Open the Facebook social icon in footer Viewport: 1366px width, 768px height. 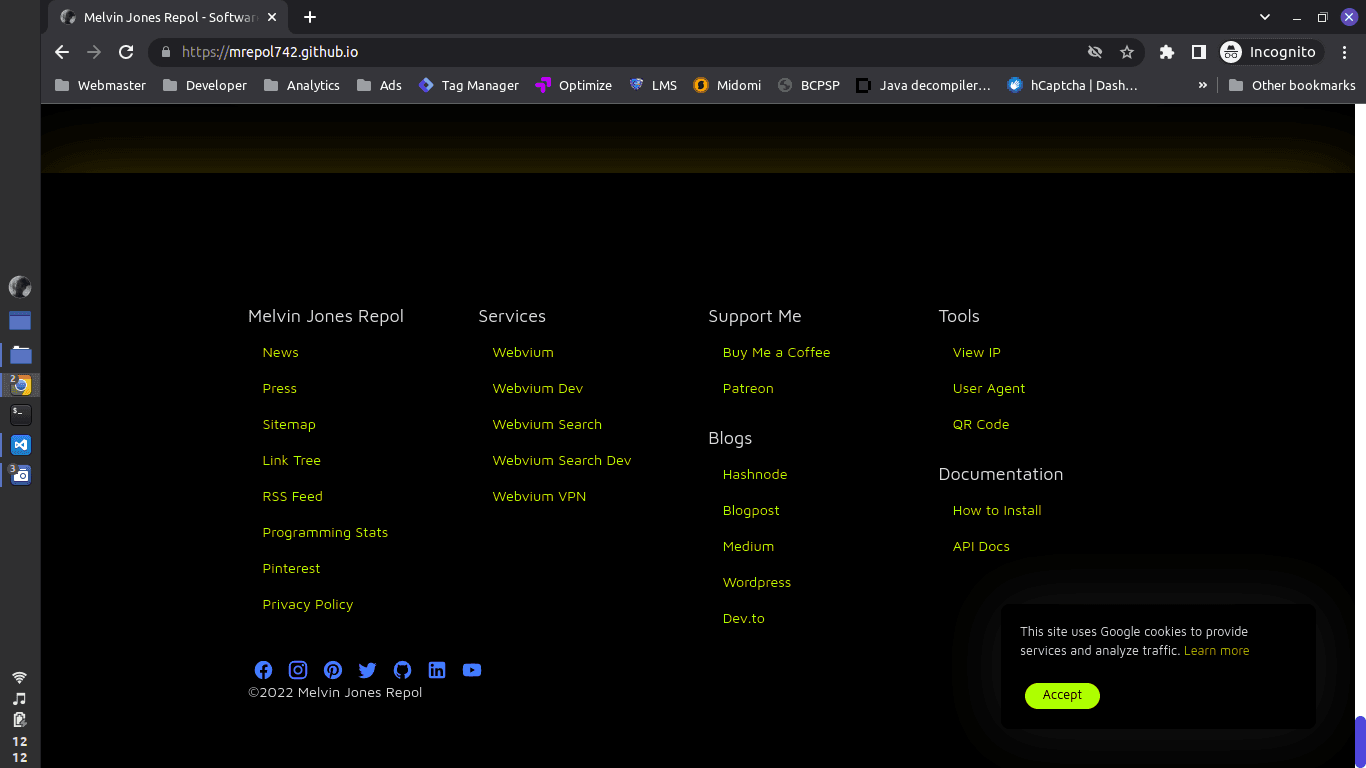tap(263, 670)
